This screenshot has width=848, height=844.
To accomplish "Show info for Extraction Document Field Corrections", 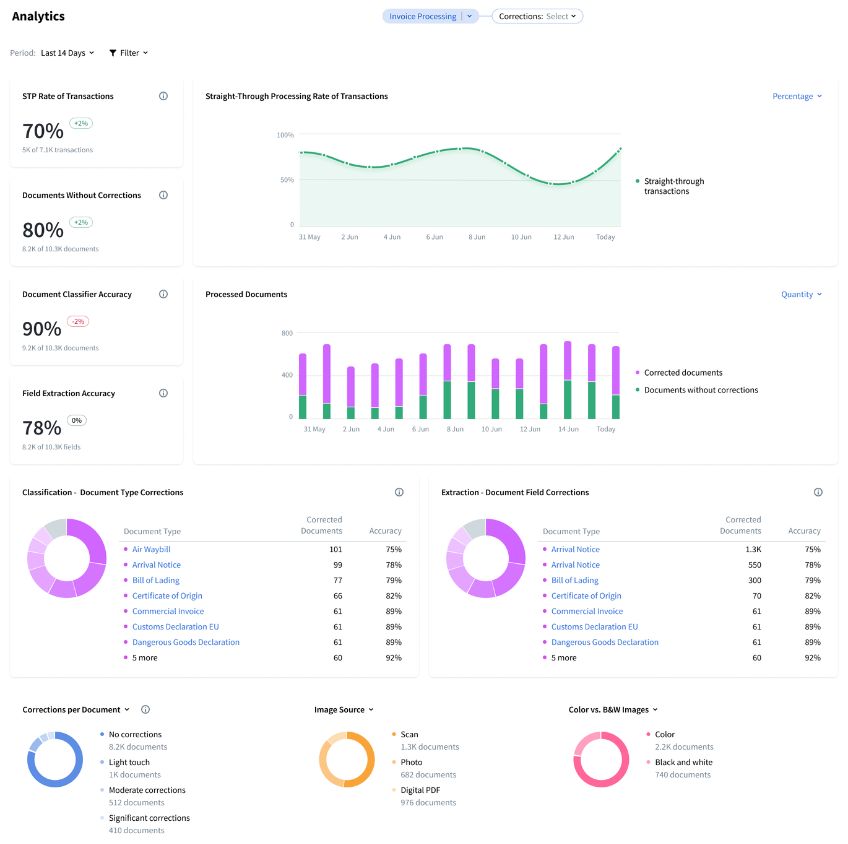I will [x=818, y=492].
